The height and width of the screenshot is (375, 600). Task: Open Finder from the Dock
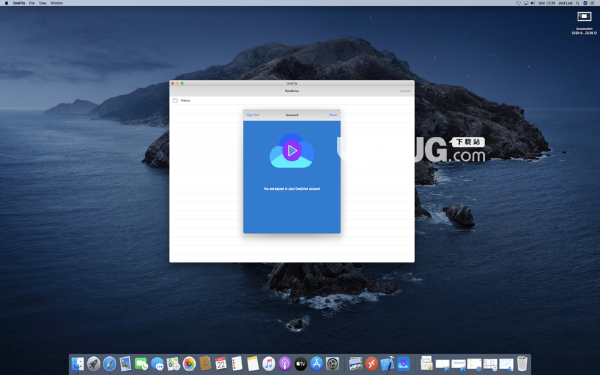click(78, 364)
